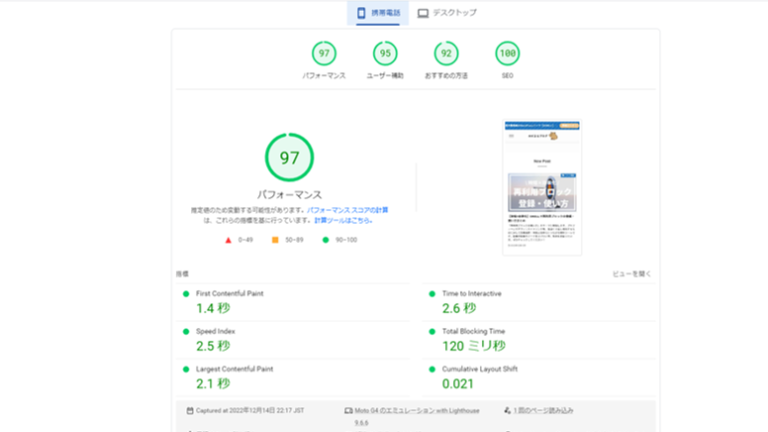This screenshot has width=768, height=432.
Task: Click the red triangle 0–49 legend icon
Action: point(228,240)
